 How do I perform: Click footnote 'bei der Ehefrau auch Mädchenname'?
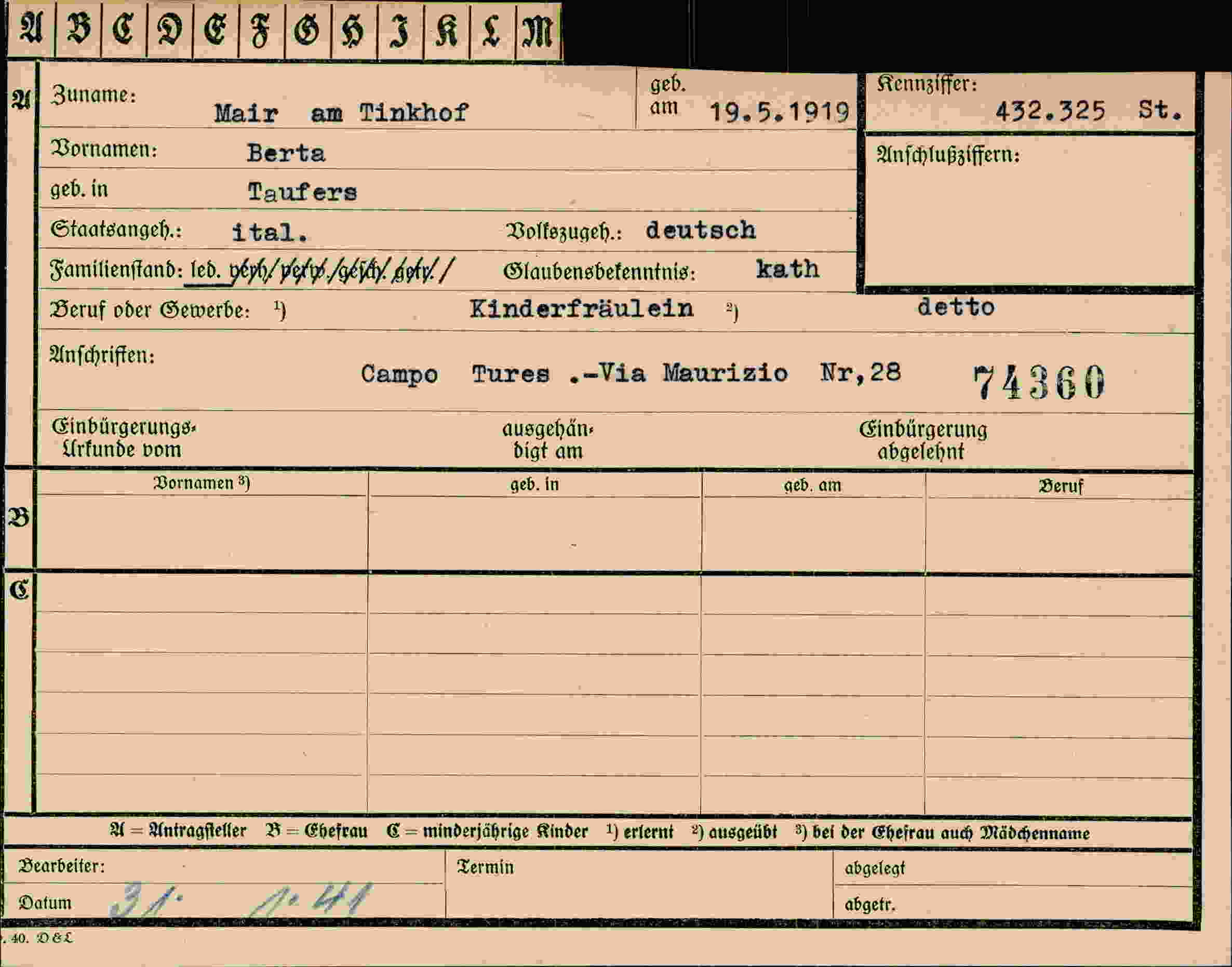(950, 834)
